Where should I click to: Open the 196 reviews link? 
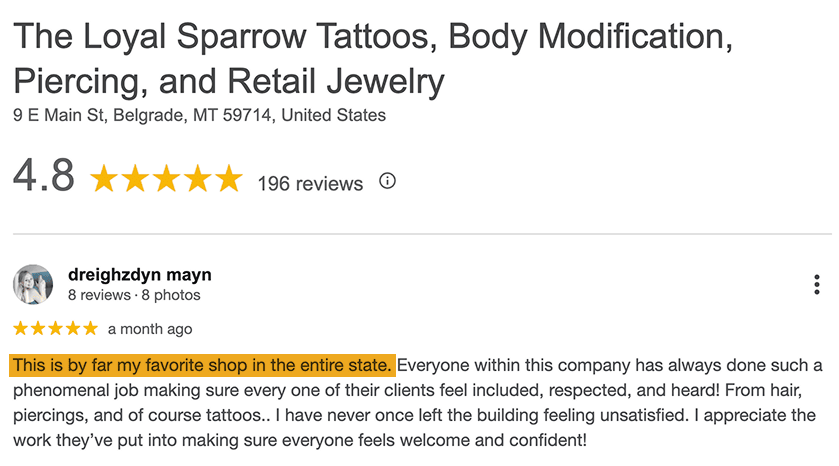click(310, 184)
